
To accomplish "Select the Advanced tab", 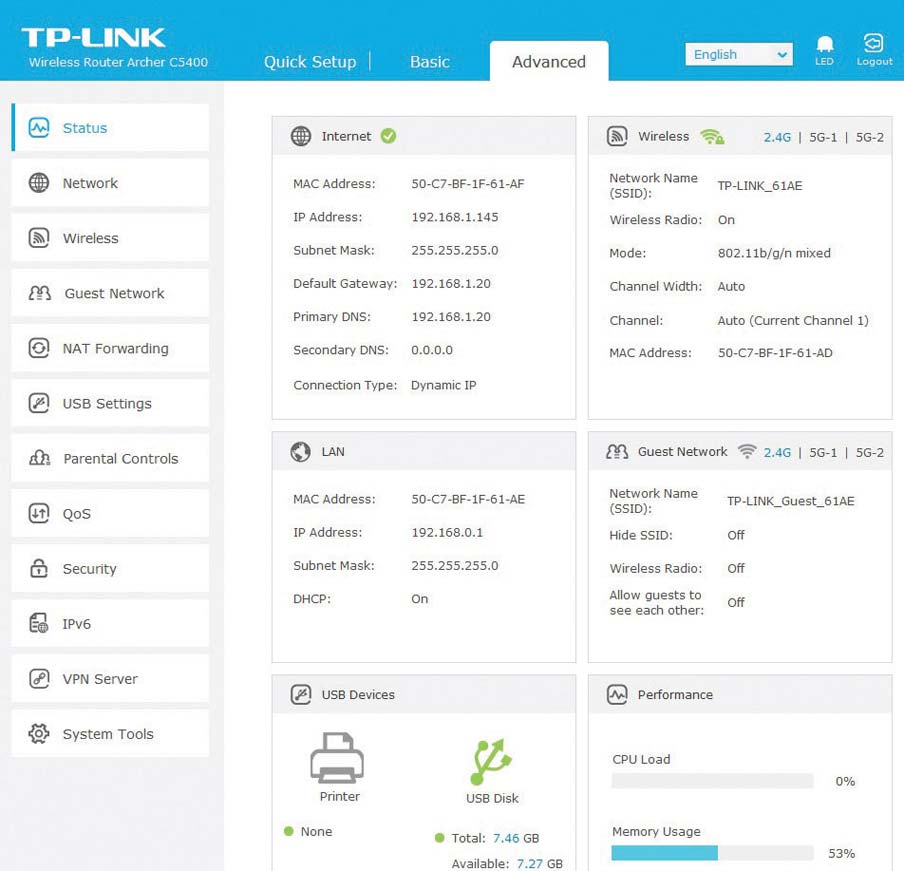I will click(x=549, y=61).
